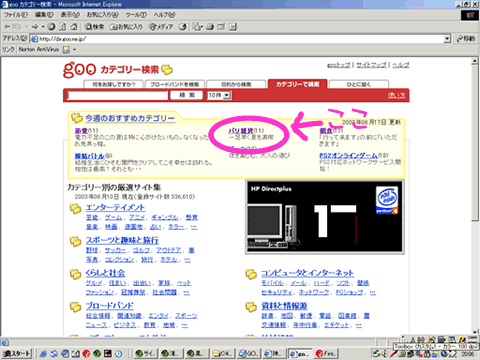Open the コンピュータとインターネット category link
Image resolution: width=480 pixels, height=360 pixels.
tap(307, 273)
